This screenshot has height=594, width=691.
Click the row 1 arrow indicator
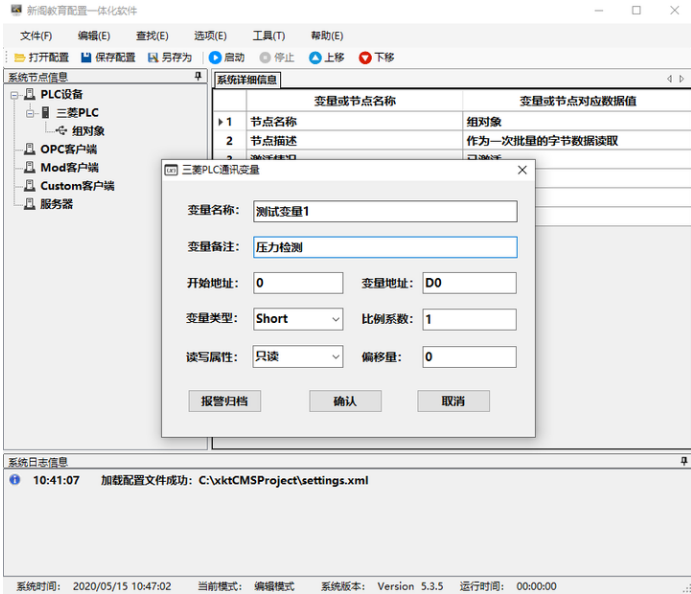pos(220,122)
